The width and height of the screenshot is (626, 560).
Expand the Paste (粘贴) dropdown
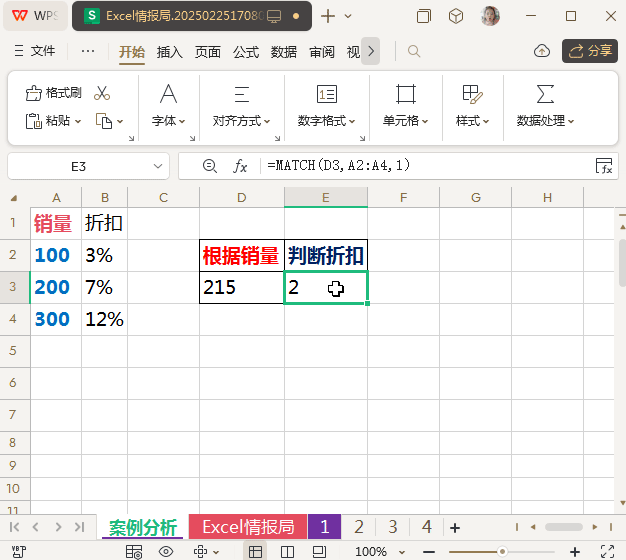[x=78, y=121]
